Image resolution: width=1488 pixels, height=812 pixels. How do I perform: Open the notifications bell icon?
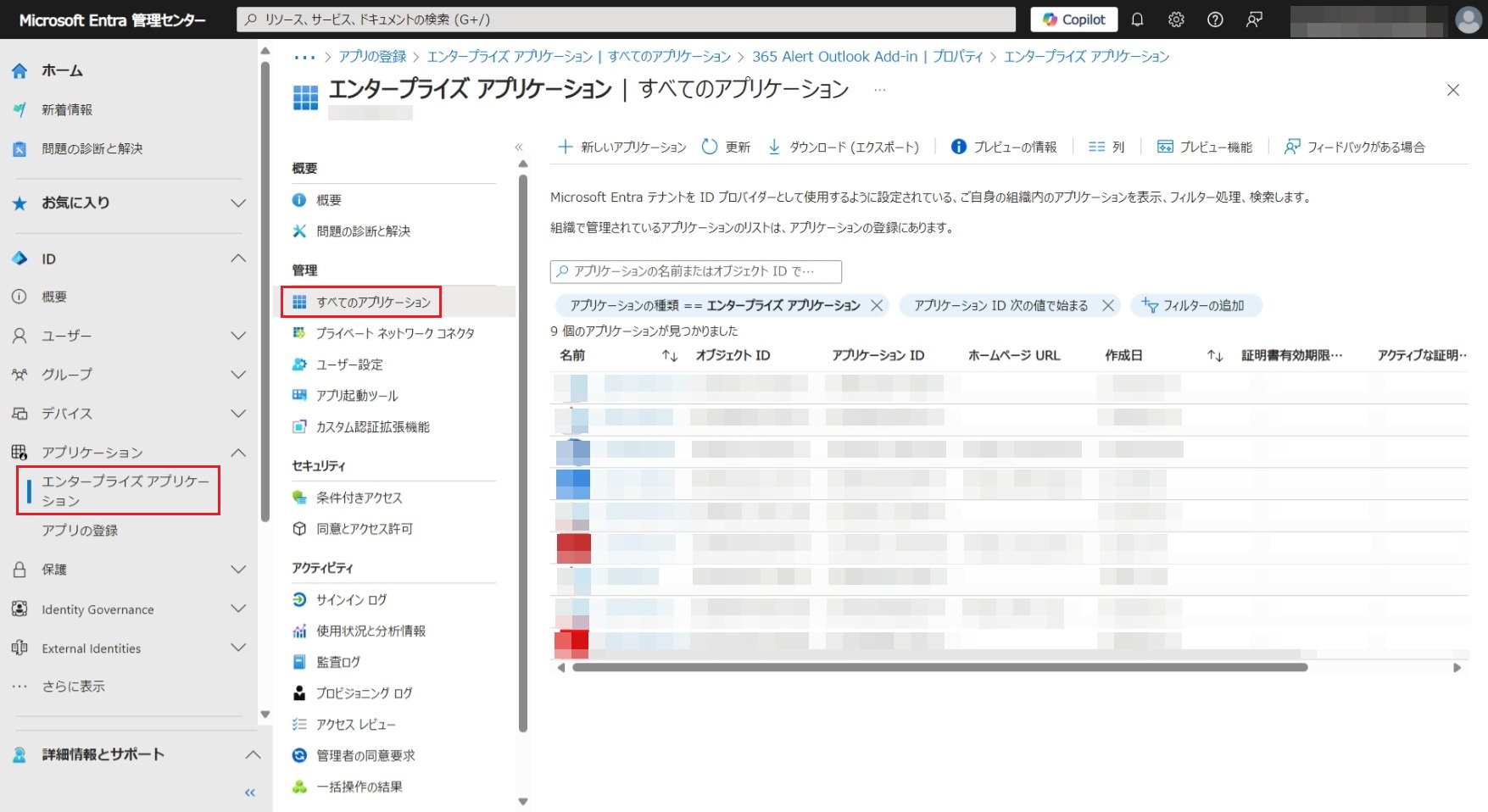(x=1137, y=19)
